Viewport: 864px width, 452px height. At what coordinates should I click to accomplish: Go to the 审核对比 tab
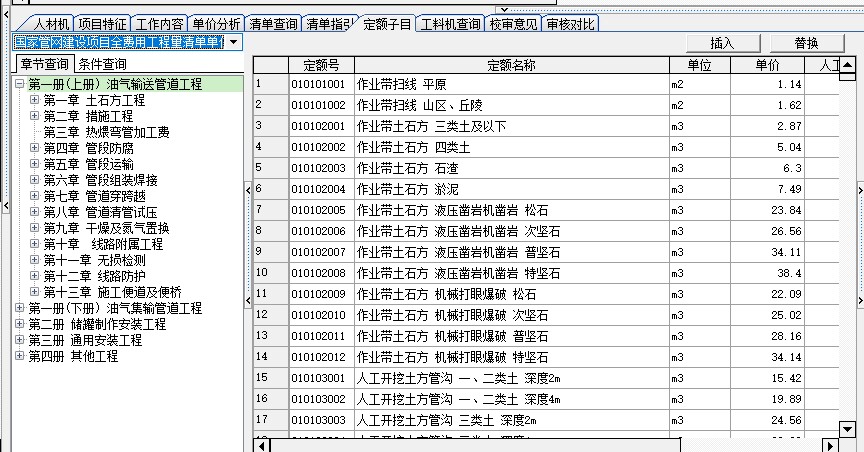570,23
